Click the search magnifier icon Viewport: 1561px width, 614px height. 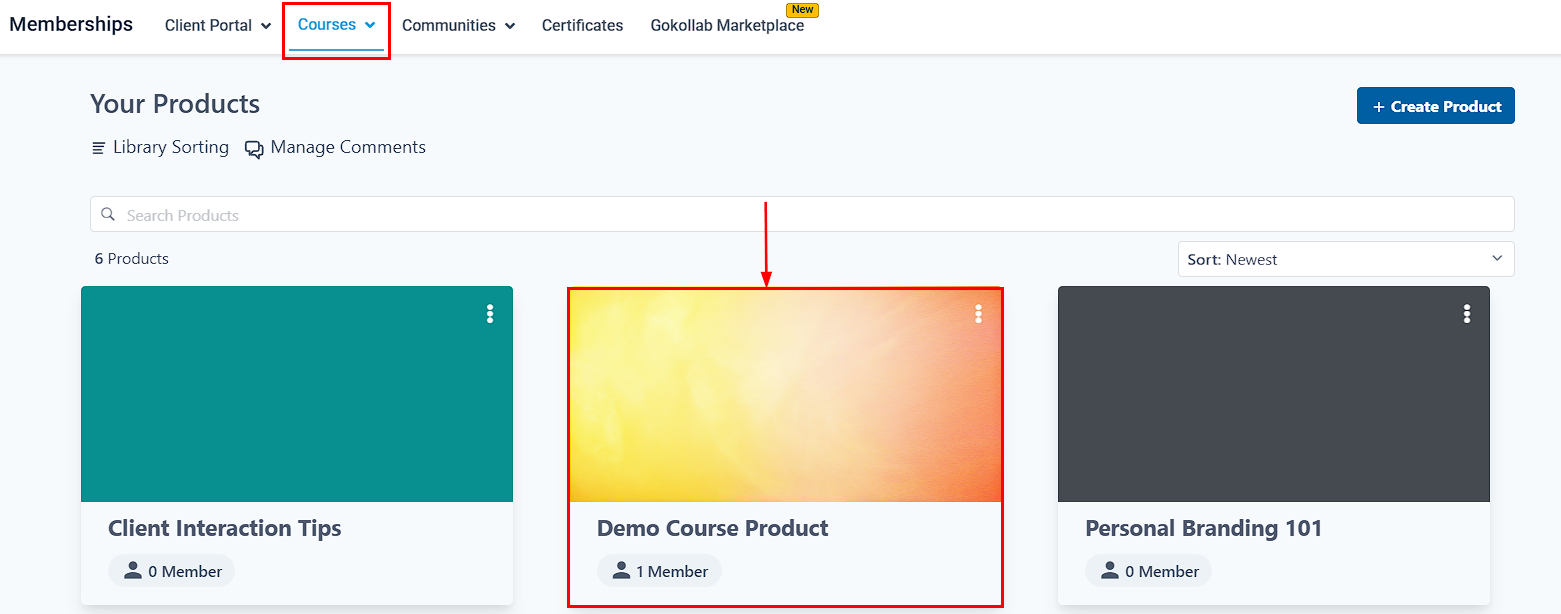109,215
